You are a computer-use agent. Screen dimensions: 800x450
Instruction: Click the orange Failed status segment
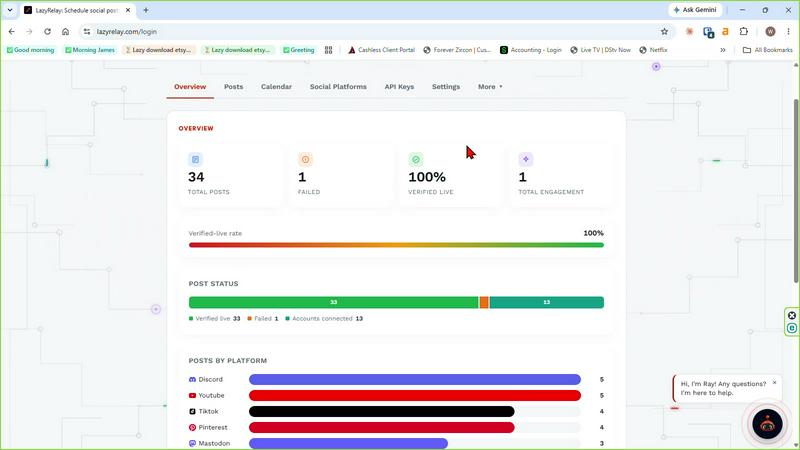click(484, 303)
